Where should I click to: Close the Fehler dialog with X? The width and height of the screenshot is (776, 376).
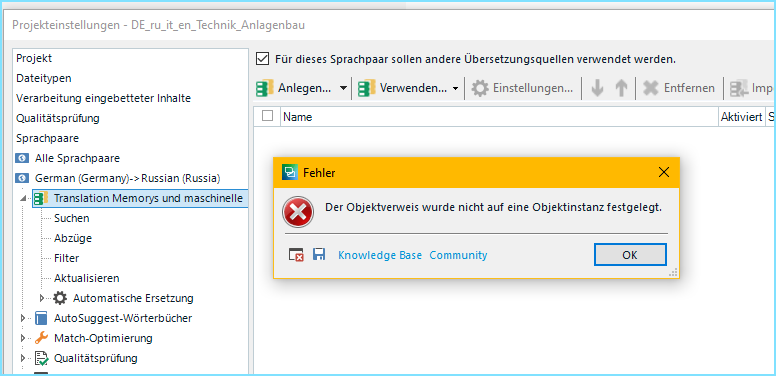(x=664, y=172)
